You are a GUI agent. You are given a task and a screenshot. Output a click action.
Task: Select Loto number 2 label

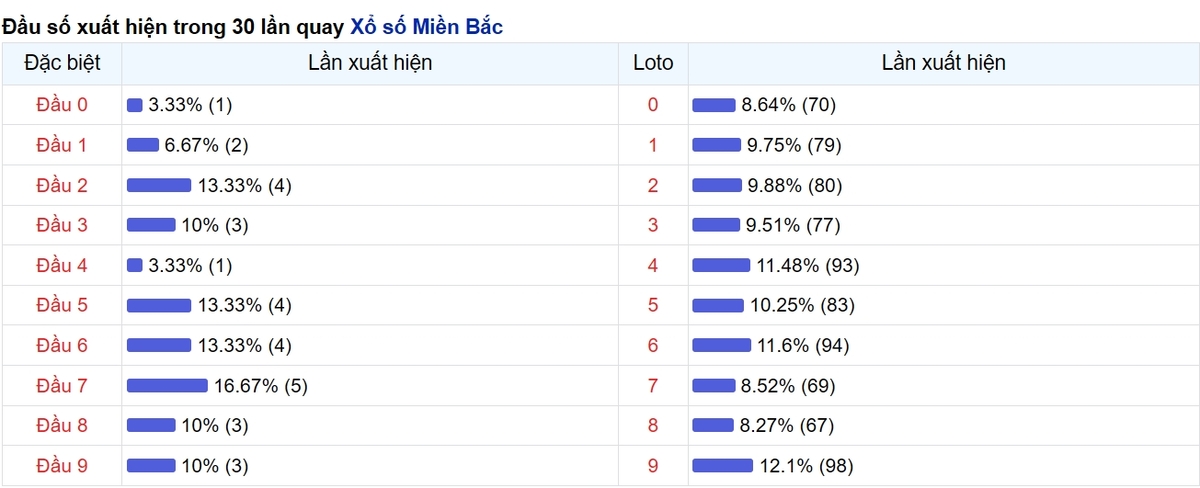coord(653,185)
